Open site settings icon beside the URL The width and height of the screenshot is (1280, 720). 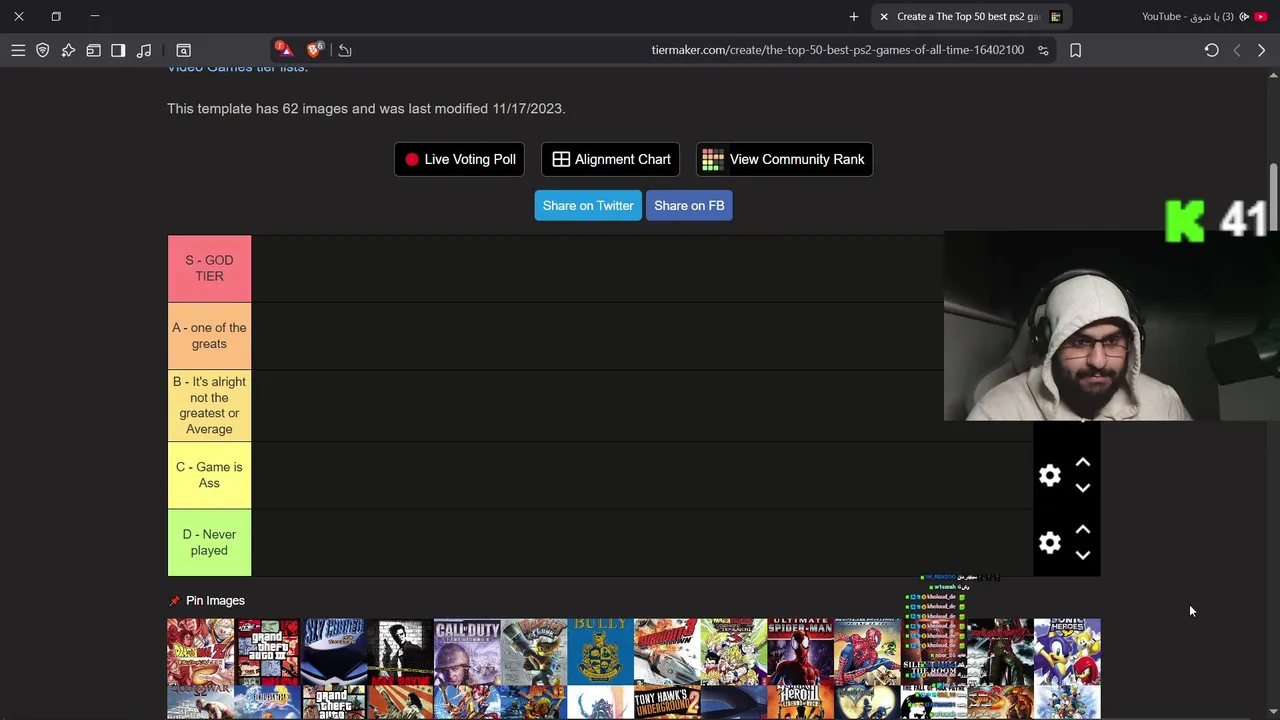[1043, 50]
